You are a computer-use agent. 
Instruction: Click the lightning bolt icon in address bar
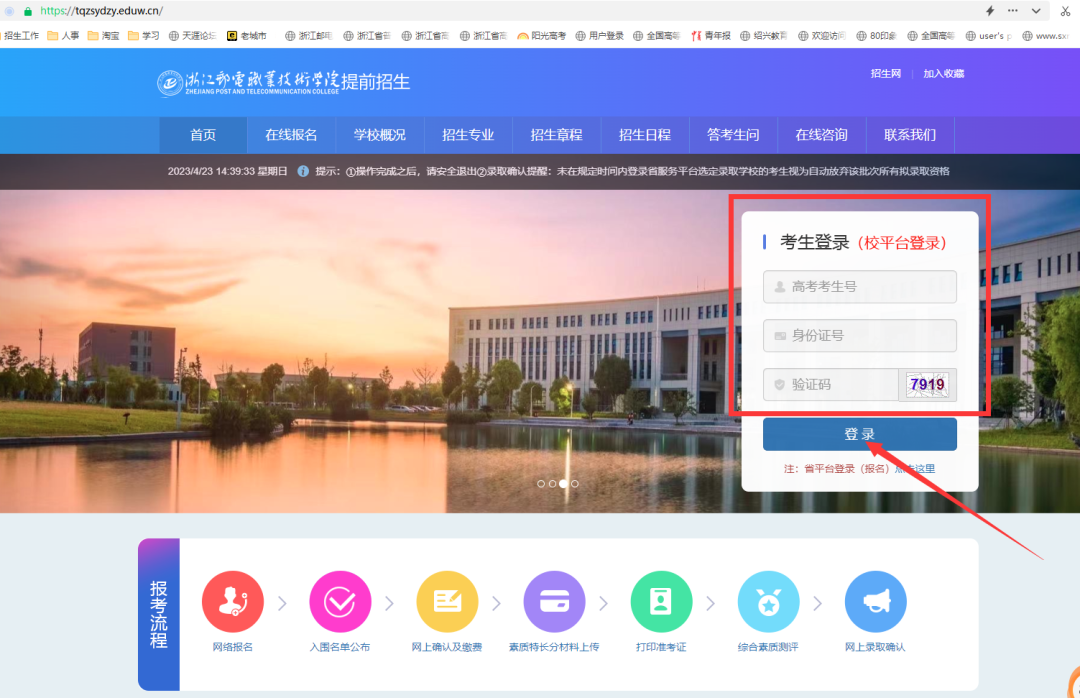tap(990, 10)
